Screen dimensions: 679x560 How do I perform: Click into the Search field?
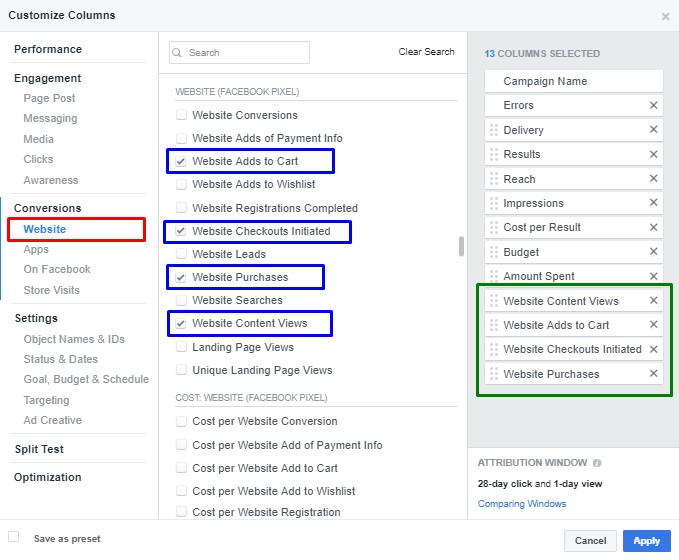tap(239, 52)
